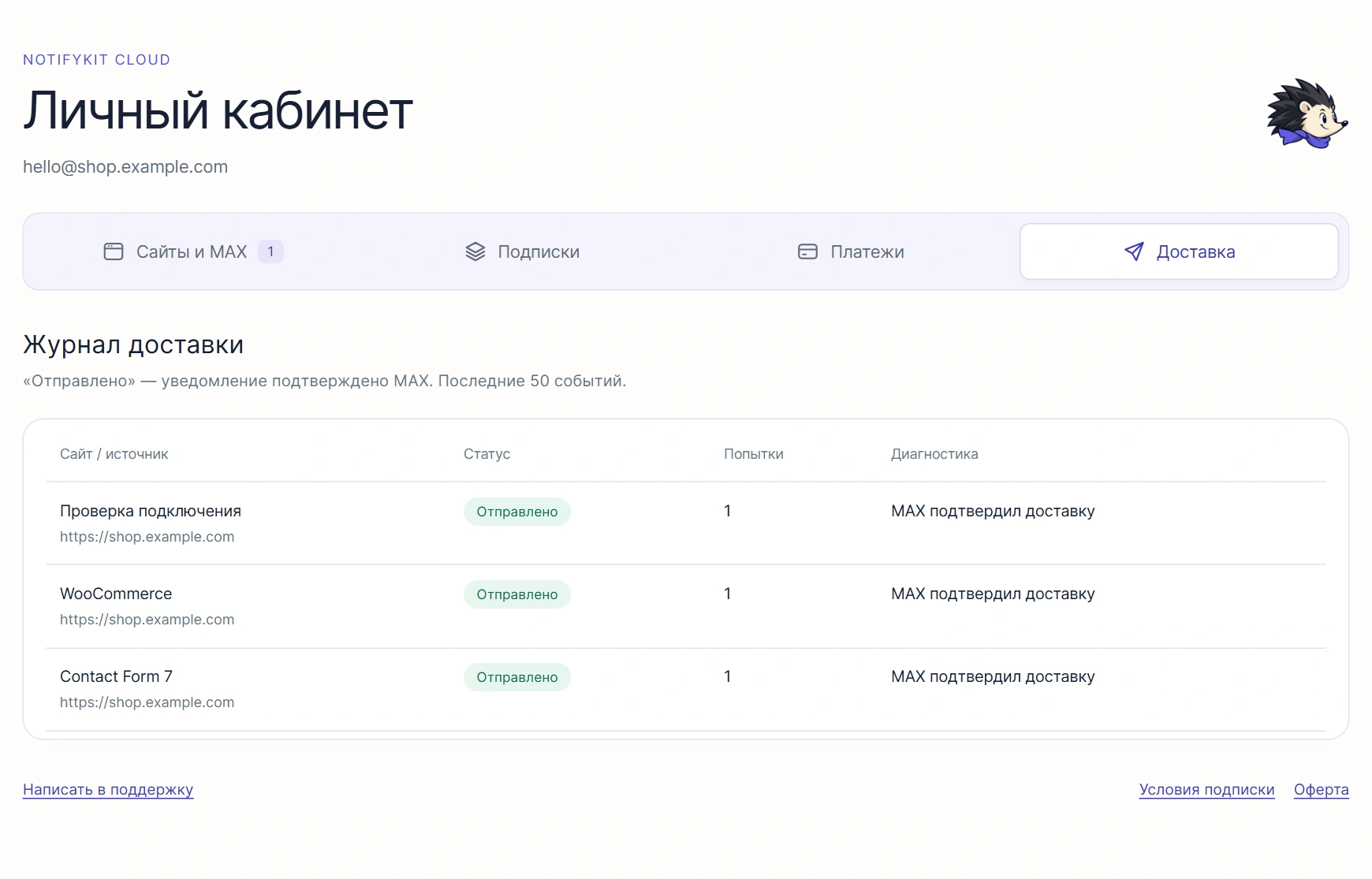
Task: Click the Проверка подключения row title
Action: pos(151,511)
